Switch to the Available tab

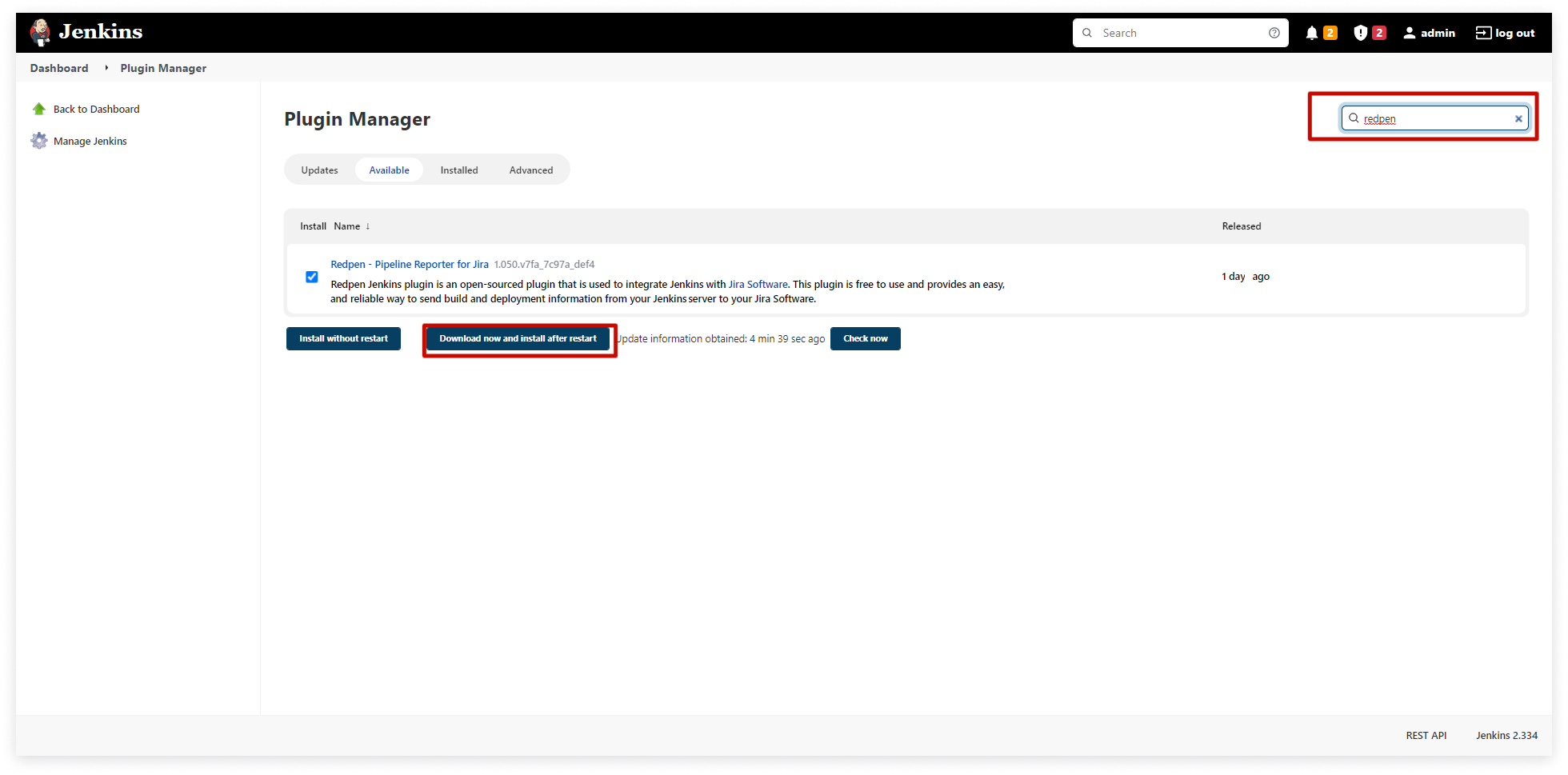(389, 170)
